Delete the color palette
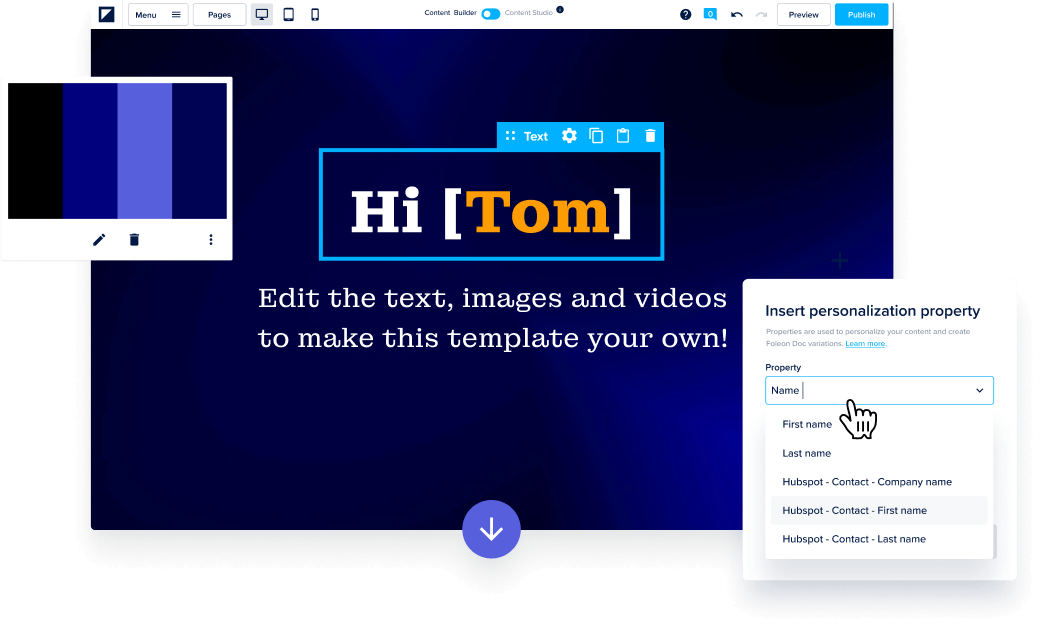1044x631 pixels. pos(134,240)
